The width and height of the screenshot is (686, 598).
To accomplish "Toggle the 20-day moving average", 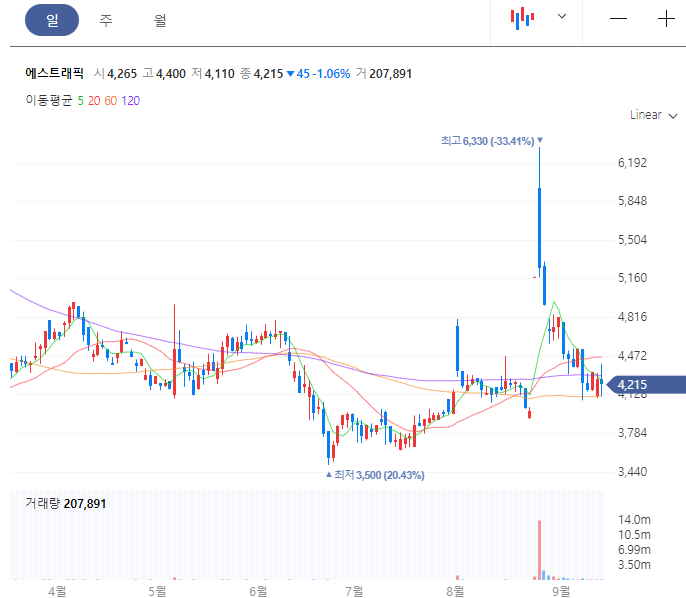I will click(x=94, y=101).
